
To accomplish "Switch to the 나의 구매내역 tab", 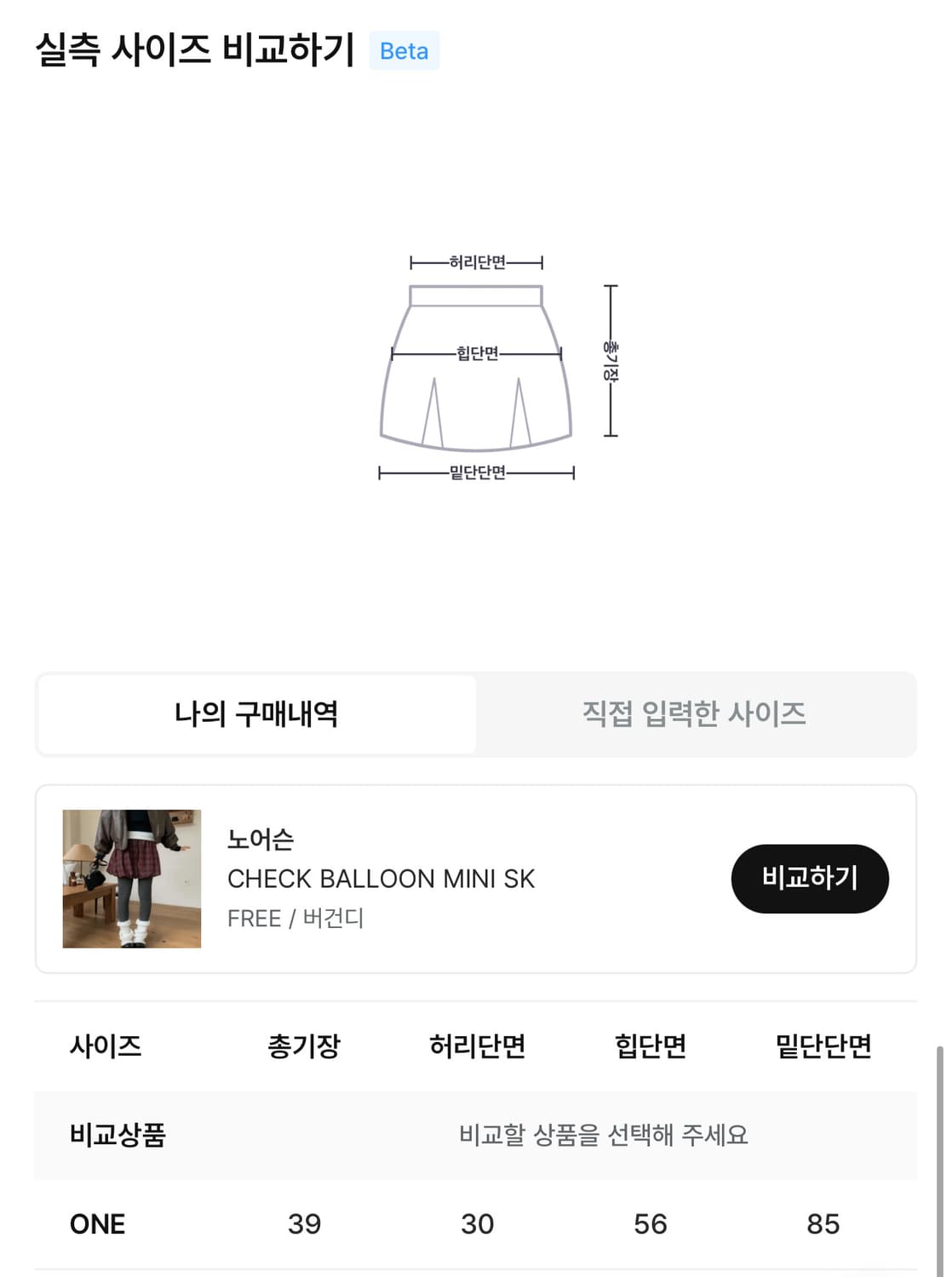I will [x=256, y=713].
